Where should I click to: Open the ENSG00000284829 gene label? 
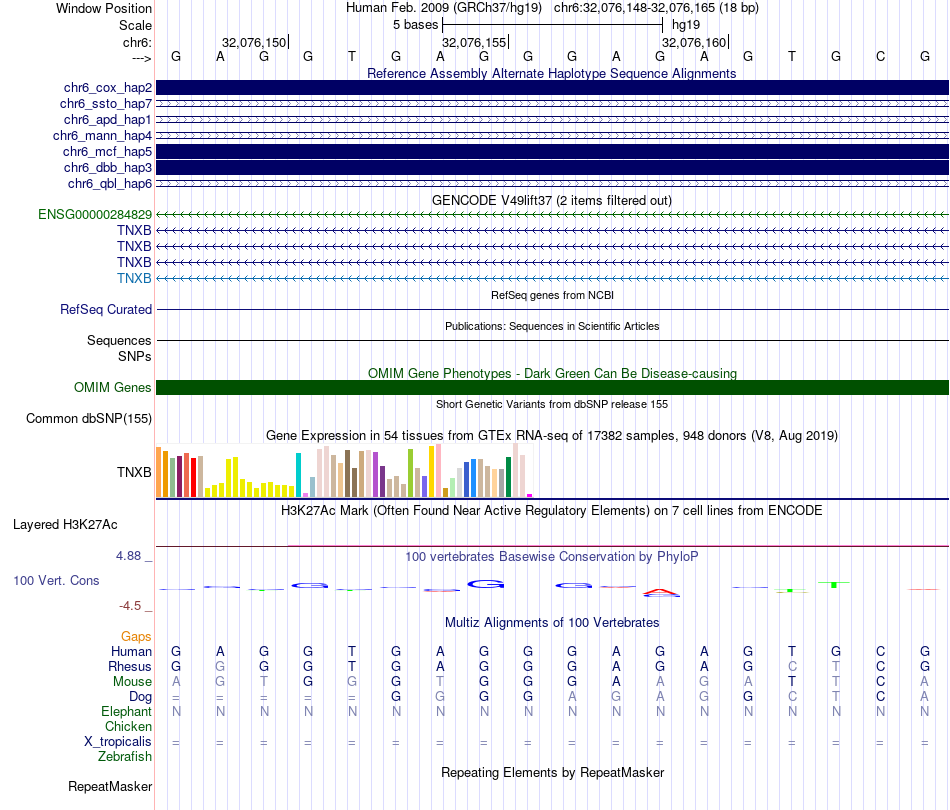click(x=95, y=215)
